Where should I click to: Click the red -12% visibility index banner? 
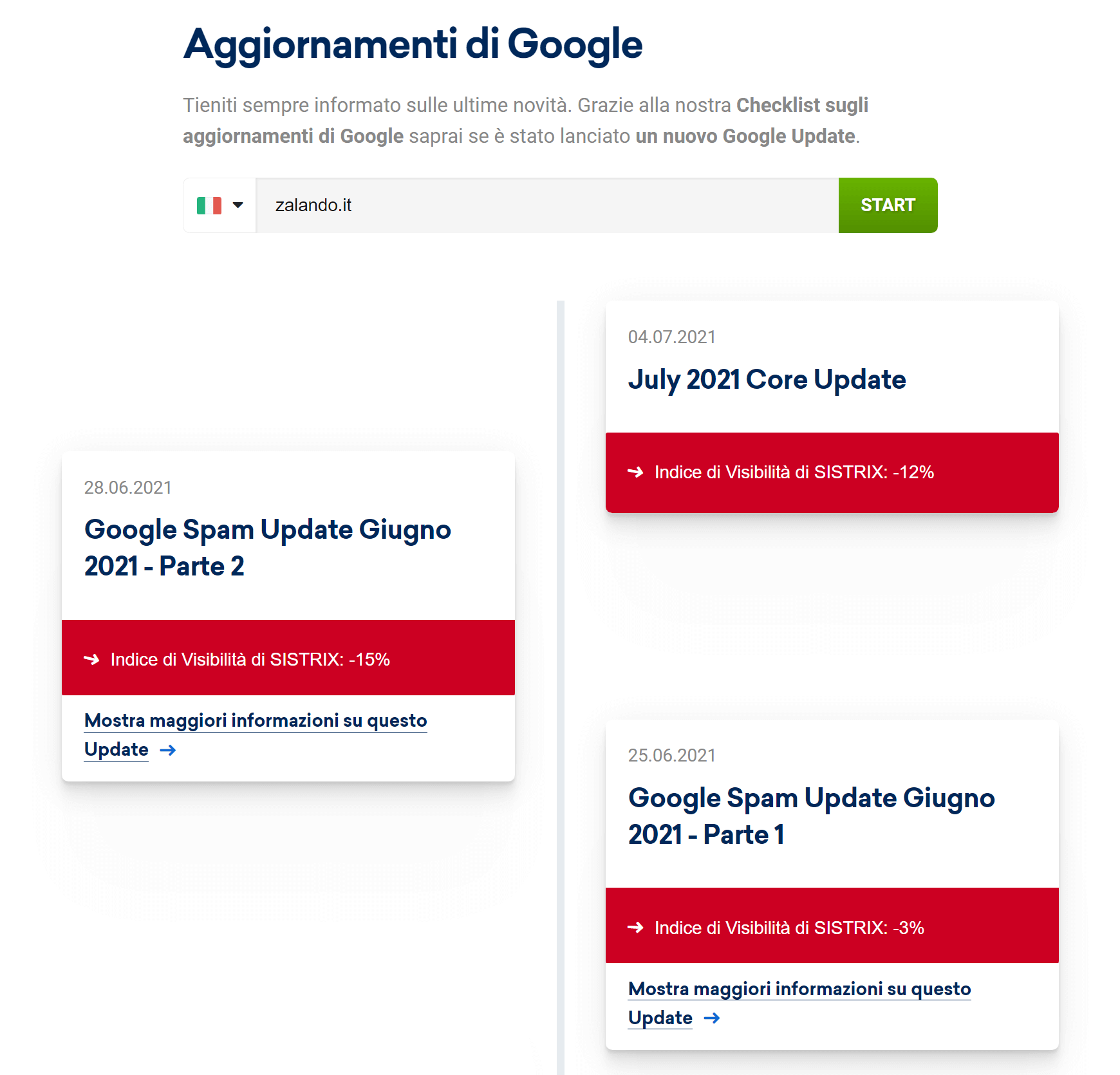(x=832, y=472)
